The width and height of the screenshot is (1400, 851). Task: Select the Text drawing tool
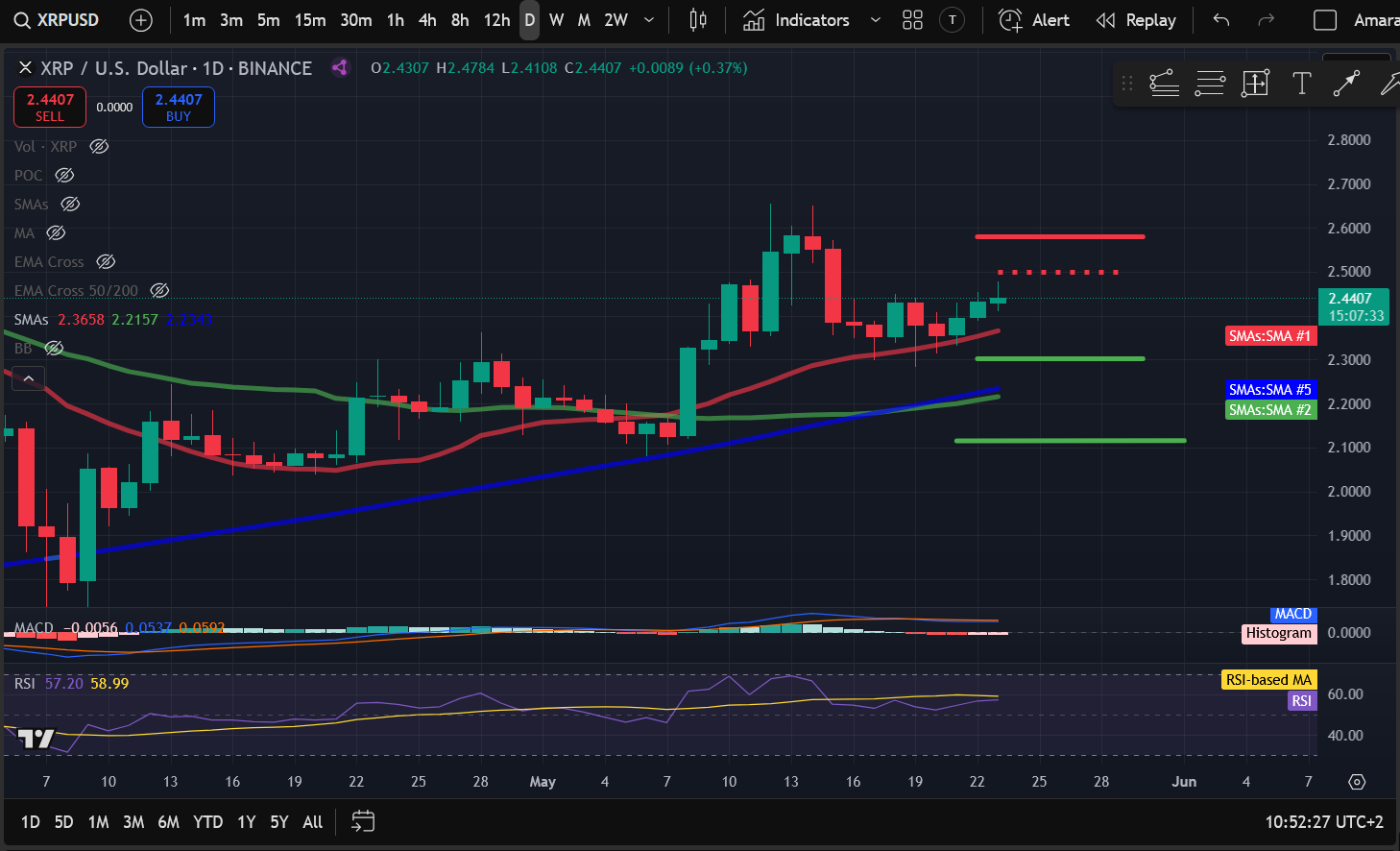pos(1301,84)
